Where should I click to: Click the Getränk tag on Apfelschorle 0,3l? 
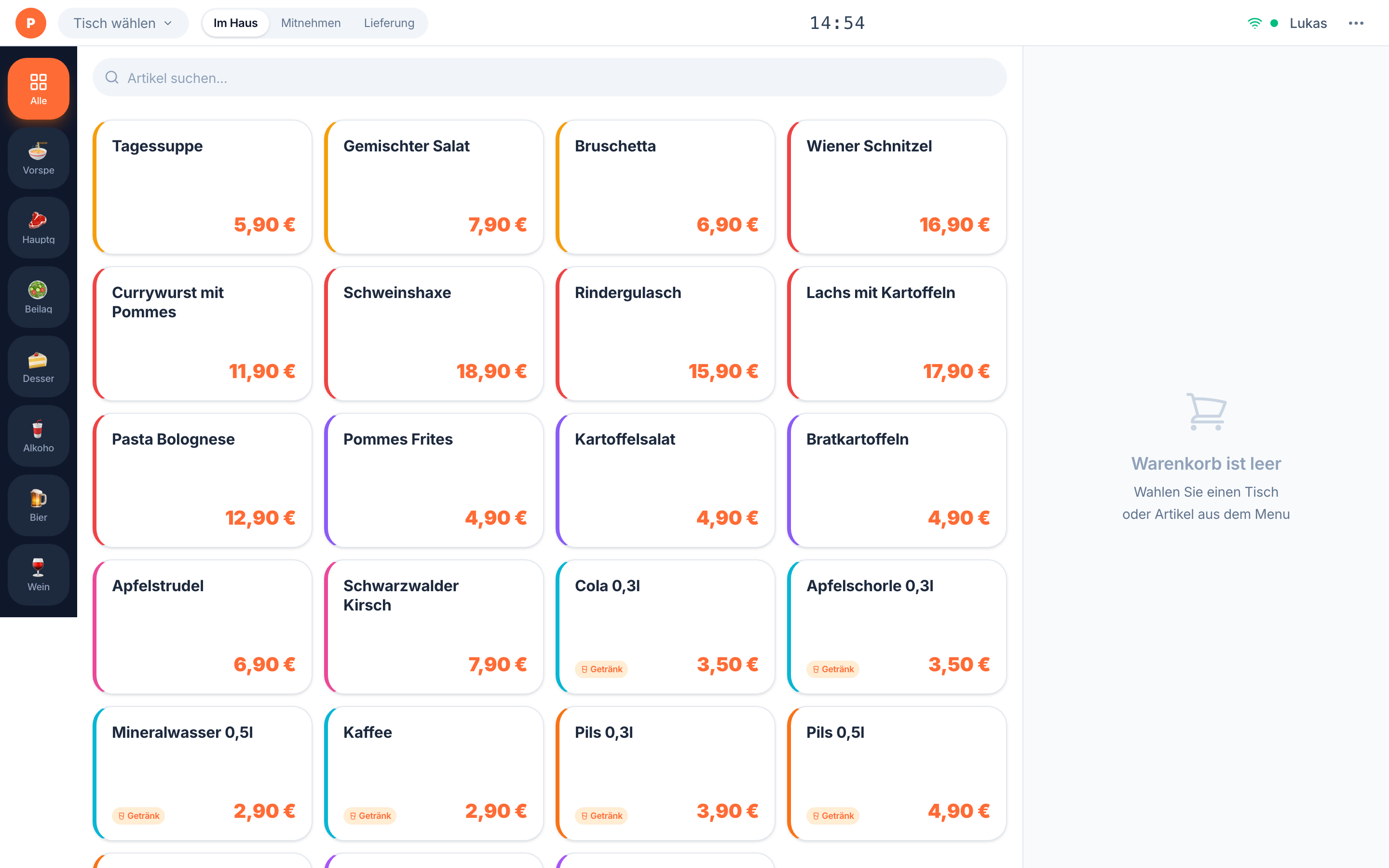pyautogui.click(x=833, y=669)
